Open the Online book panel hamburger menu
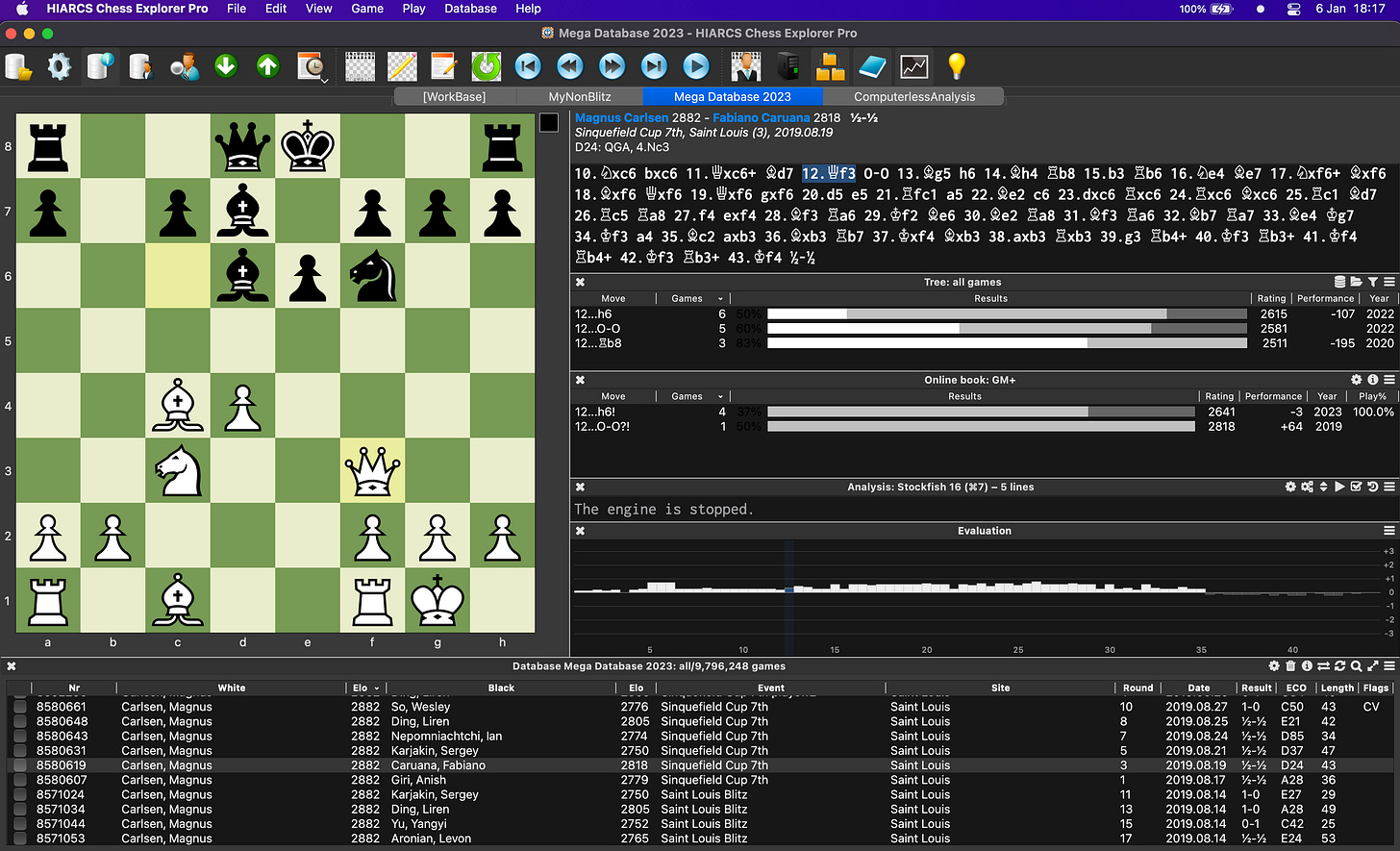 (x=1389, y=380)
